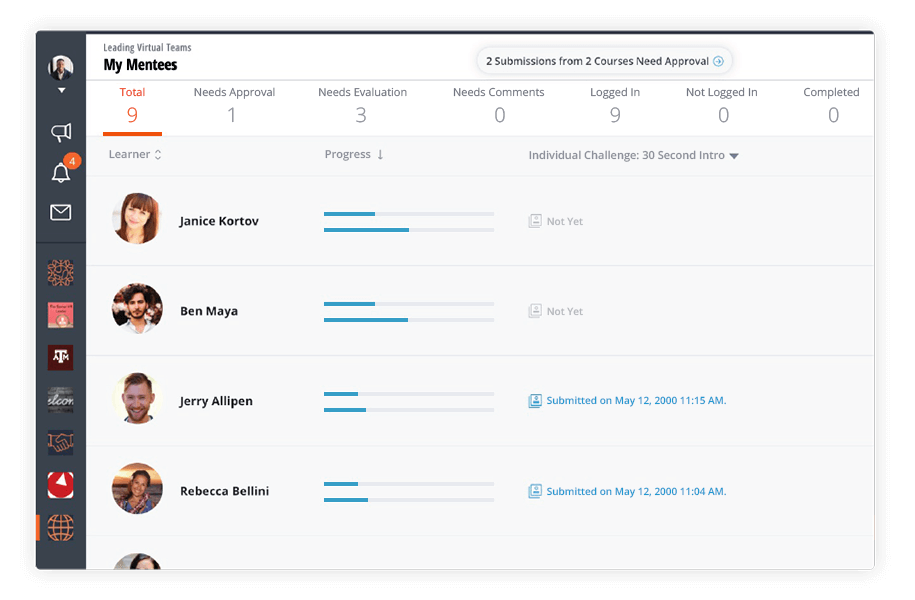The height and width of the screenshot is (600, 915).
Task: Select the red triangle course icon in sidebar
Action: [x=60, y=485]
